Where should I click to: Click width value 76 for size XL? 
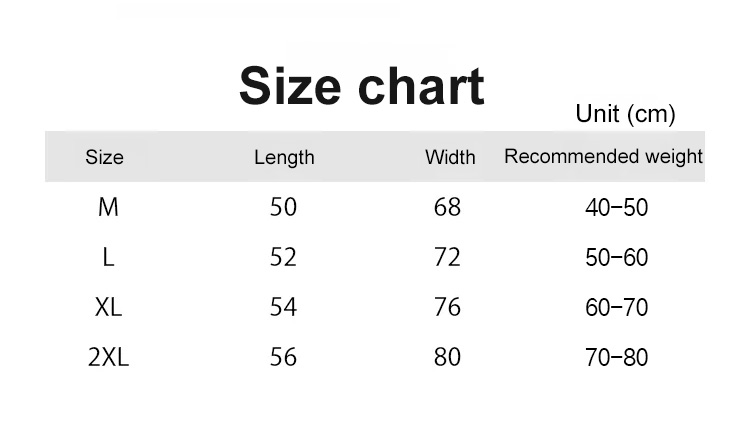tap(447, 307)
